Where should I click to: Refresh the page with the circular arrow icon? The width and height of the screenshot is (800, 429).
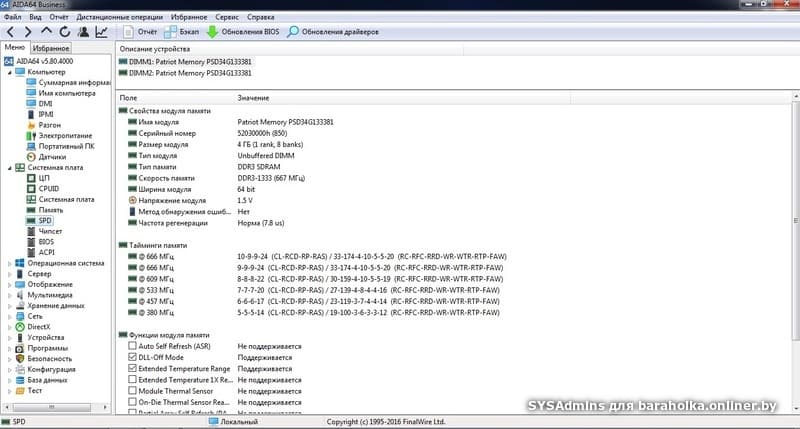65,32
